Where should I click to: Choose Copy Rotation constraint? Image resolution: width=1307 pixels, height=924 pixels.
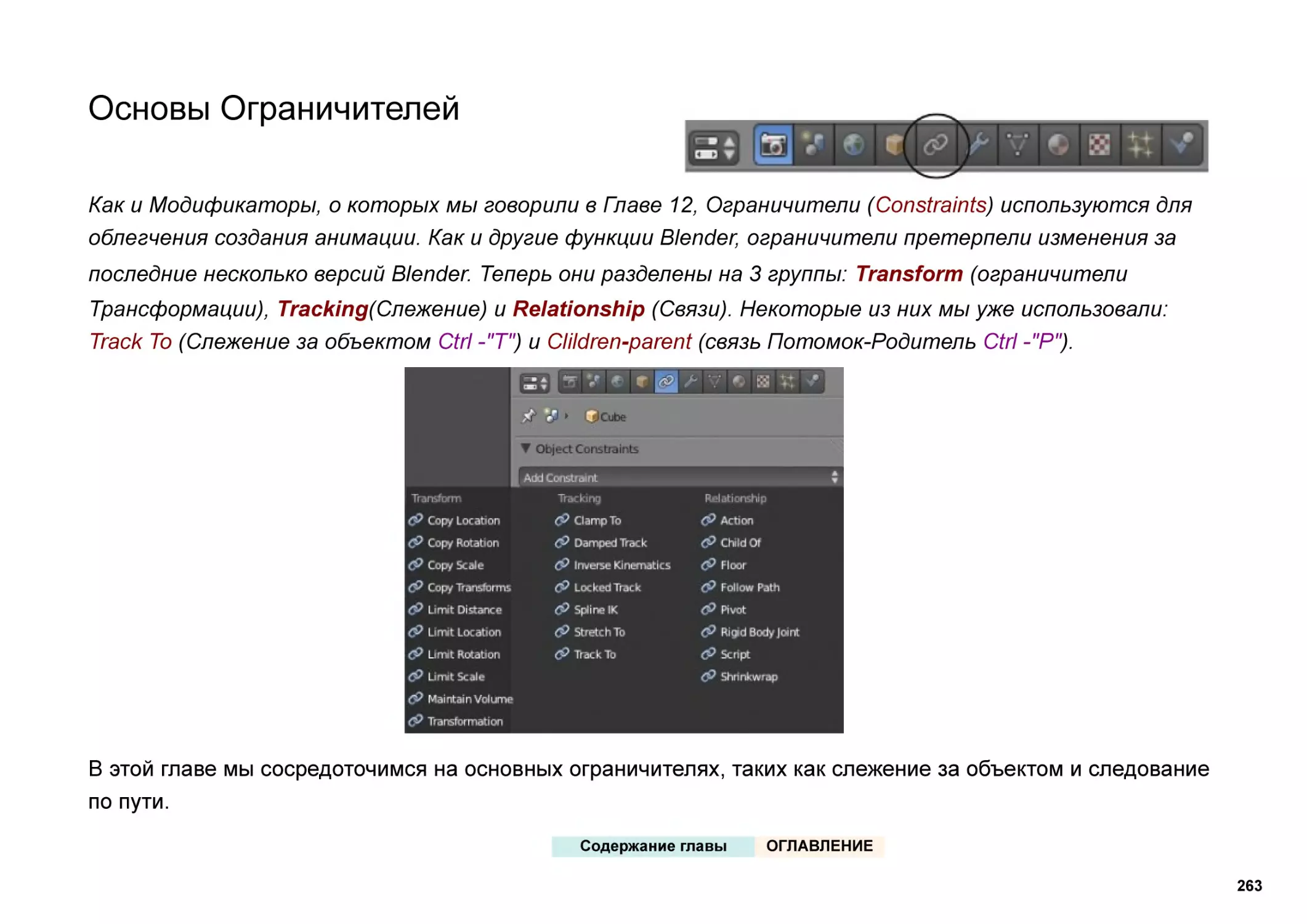coord(455,543)
